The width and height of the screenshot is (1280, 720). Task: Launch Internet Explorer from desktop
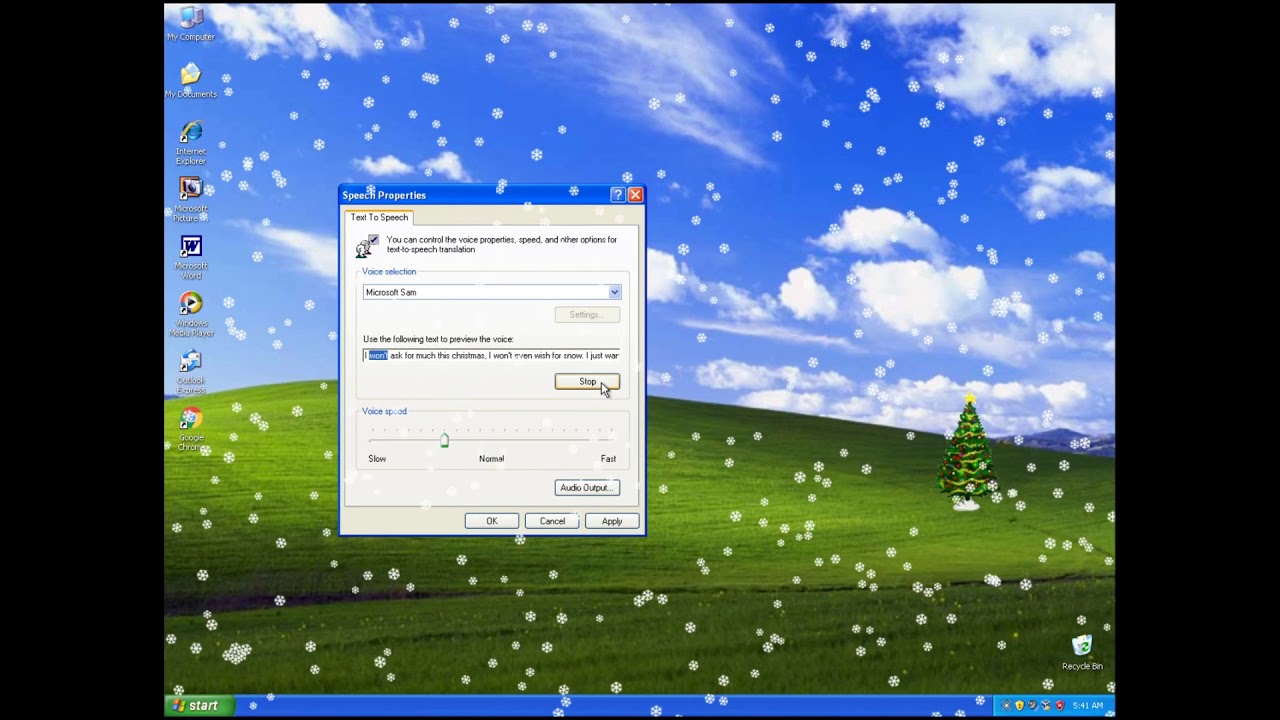pyautogui.click(x=190, y=143)
